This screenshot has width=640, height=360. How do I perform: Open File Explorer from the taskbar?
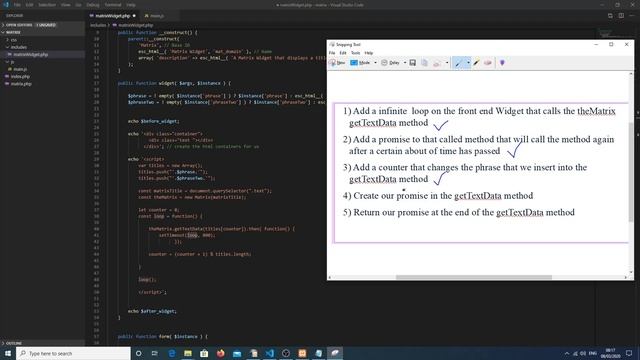[x=188, y=353]
